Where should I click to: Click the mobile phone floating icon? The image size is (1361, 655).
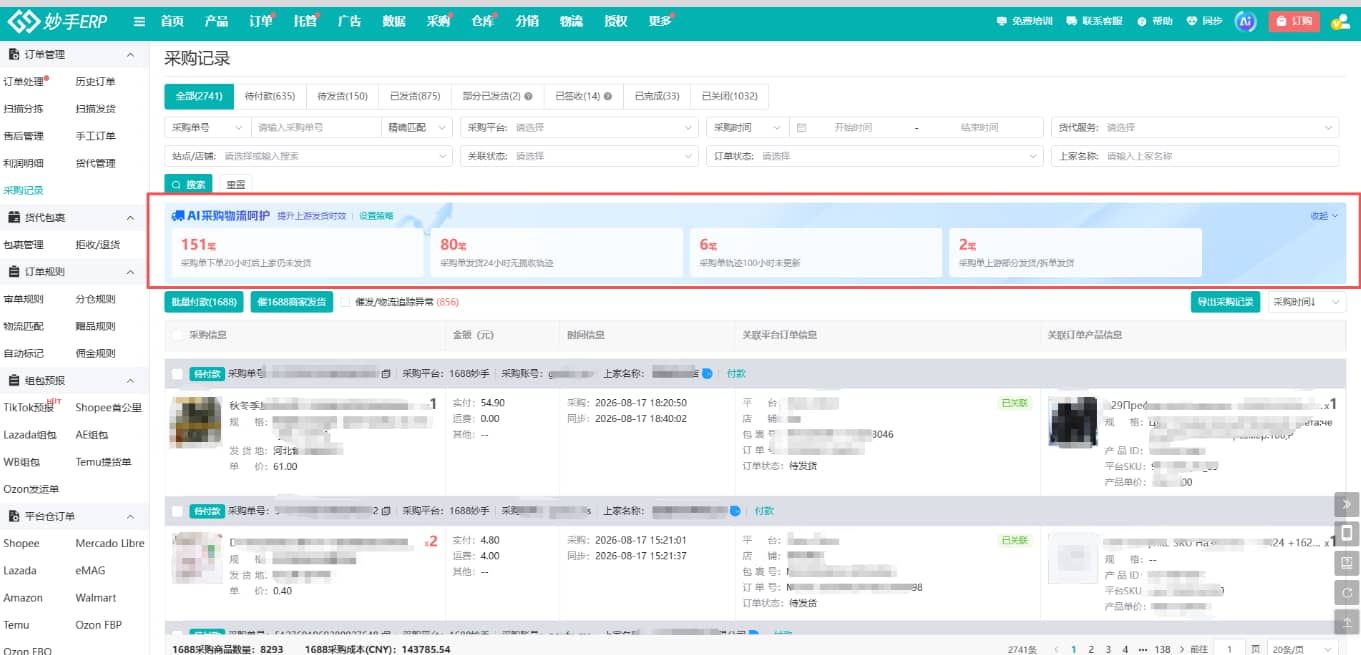(1347, 533)
